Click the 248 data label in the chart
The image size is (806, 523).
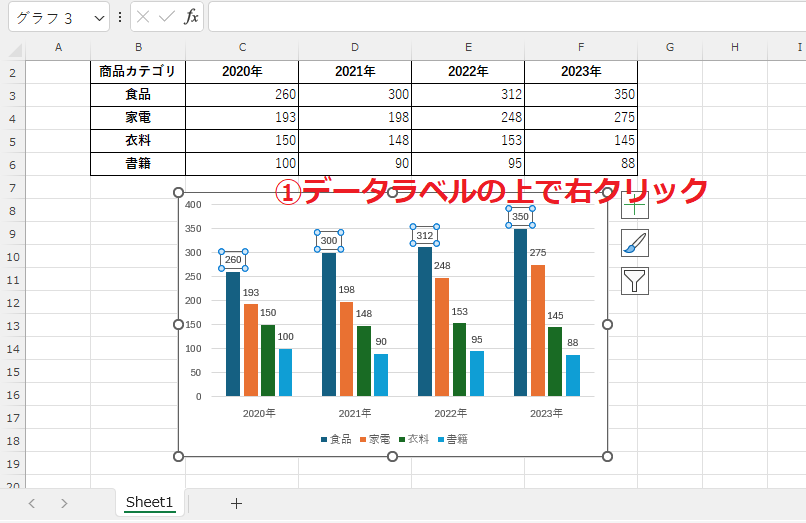[x=442, y=266]
